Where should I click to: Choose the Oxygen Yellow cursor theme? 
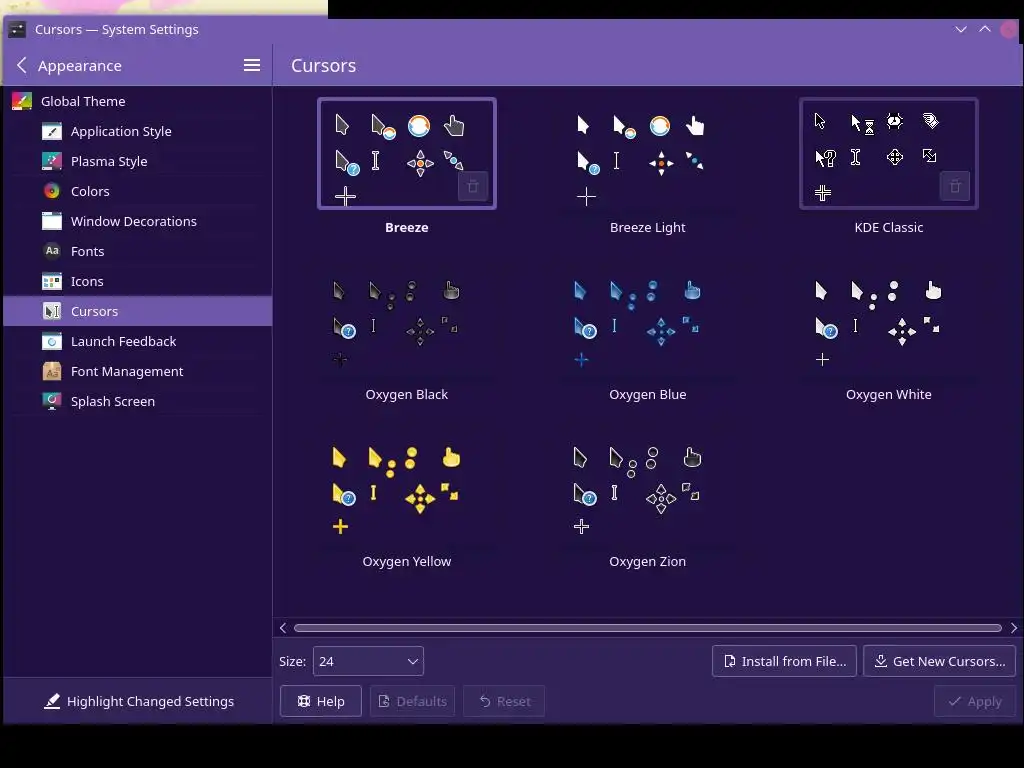click(x=407, y=488)
